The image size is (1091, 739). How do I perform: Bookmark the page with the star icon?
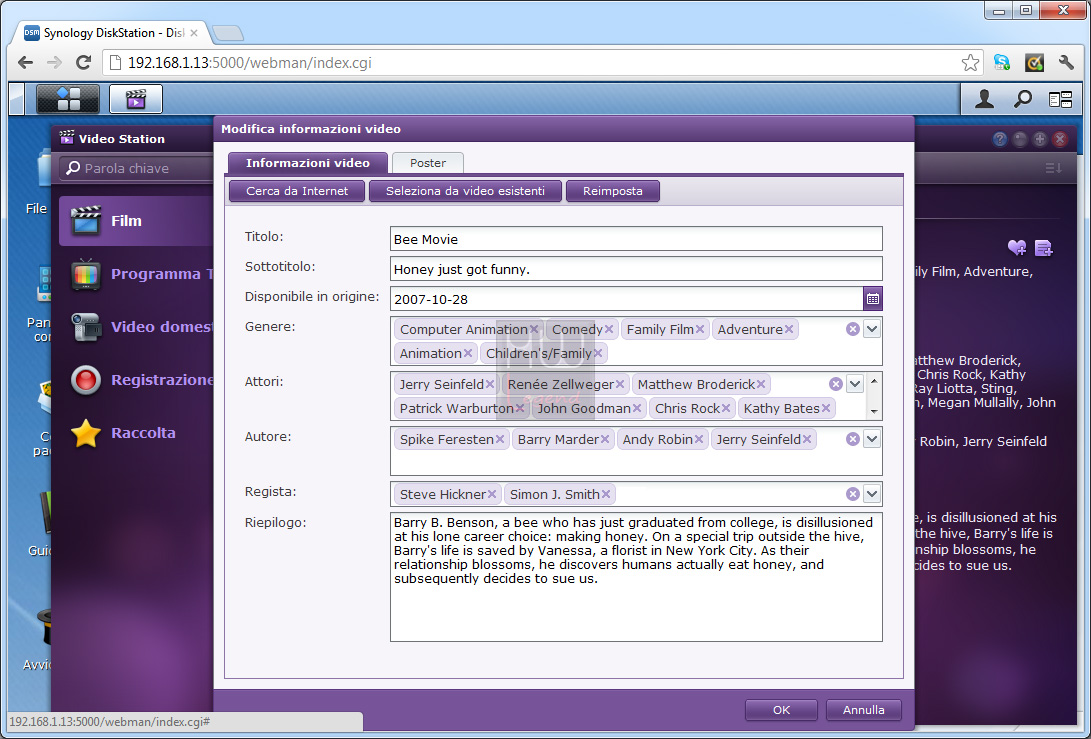(x=970, y=63)
